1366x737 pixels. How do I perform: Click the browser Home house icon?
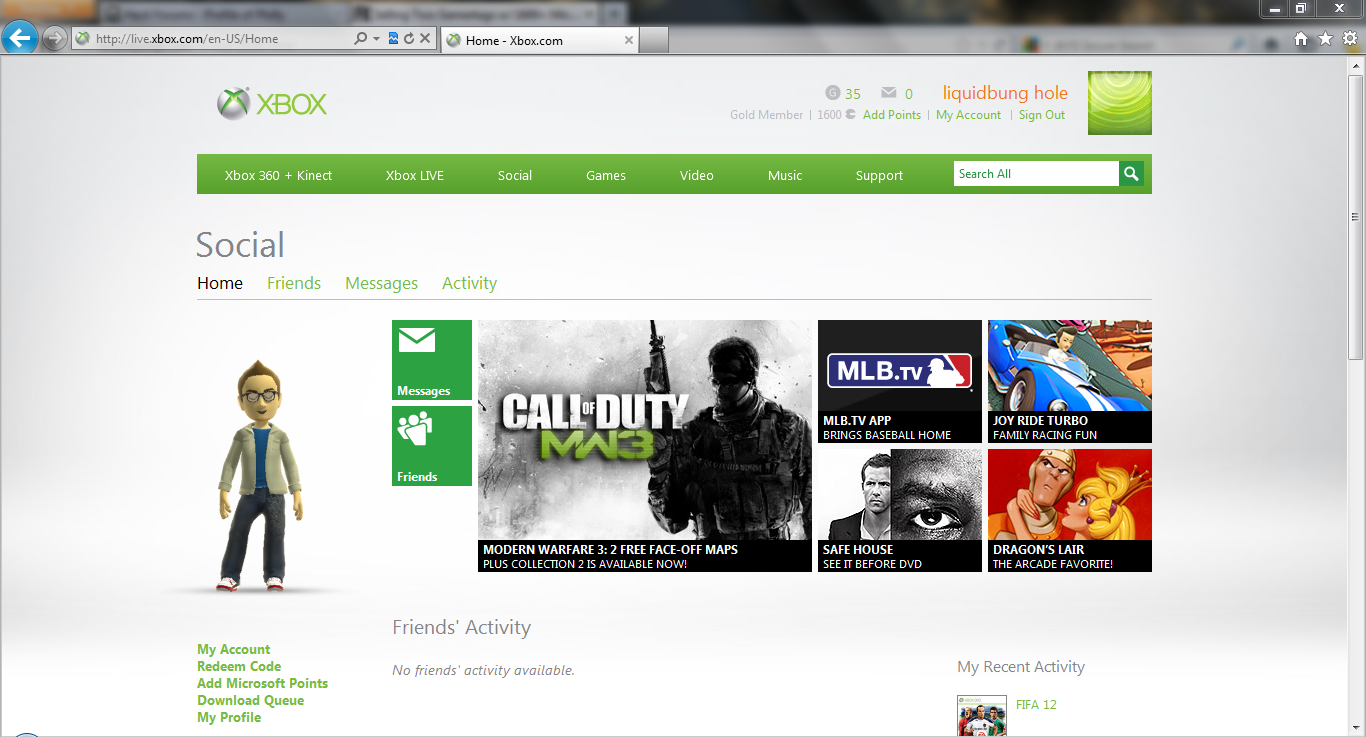point(1301,39)
